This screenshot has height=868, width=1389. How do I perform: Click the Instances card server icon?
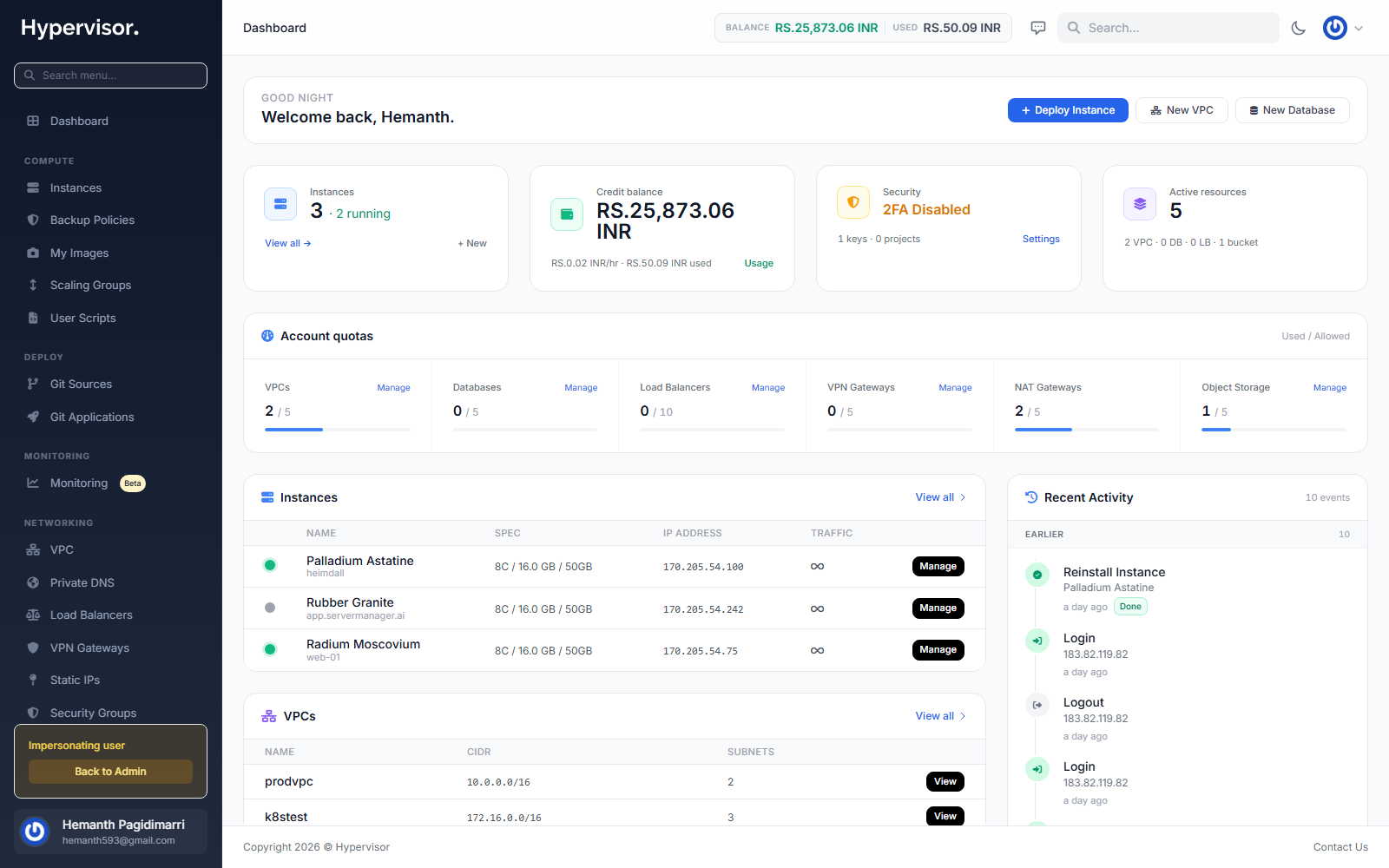[x=280, y=204]
